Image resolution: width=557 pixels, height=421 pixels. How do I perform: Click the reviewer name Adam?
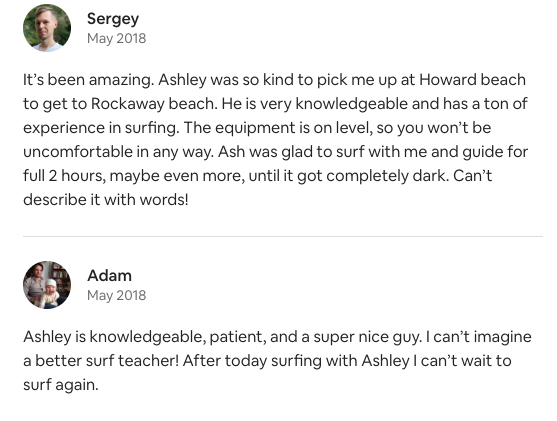coord(109,276)
